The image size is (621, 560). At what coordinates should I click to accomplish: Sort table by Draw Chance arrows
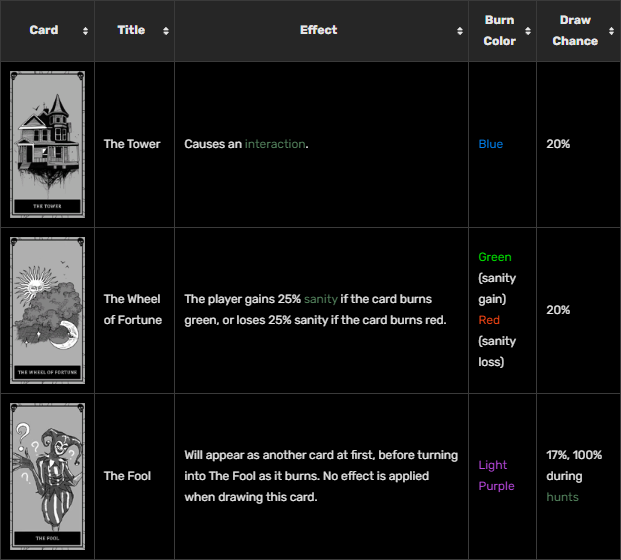[x=611, y=31]
